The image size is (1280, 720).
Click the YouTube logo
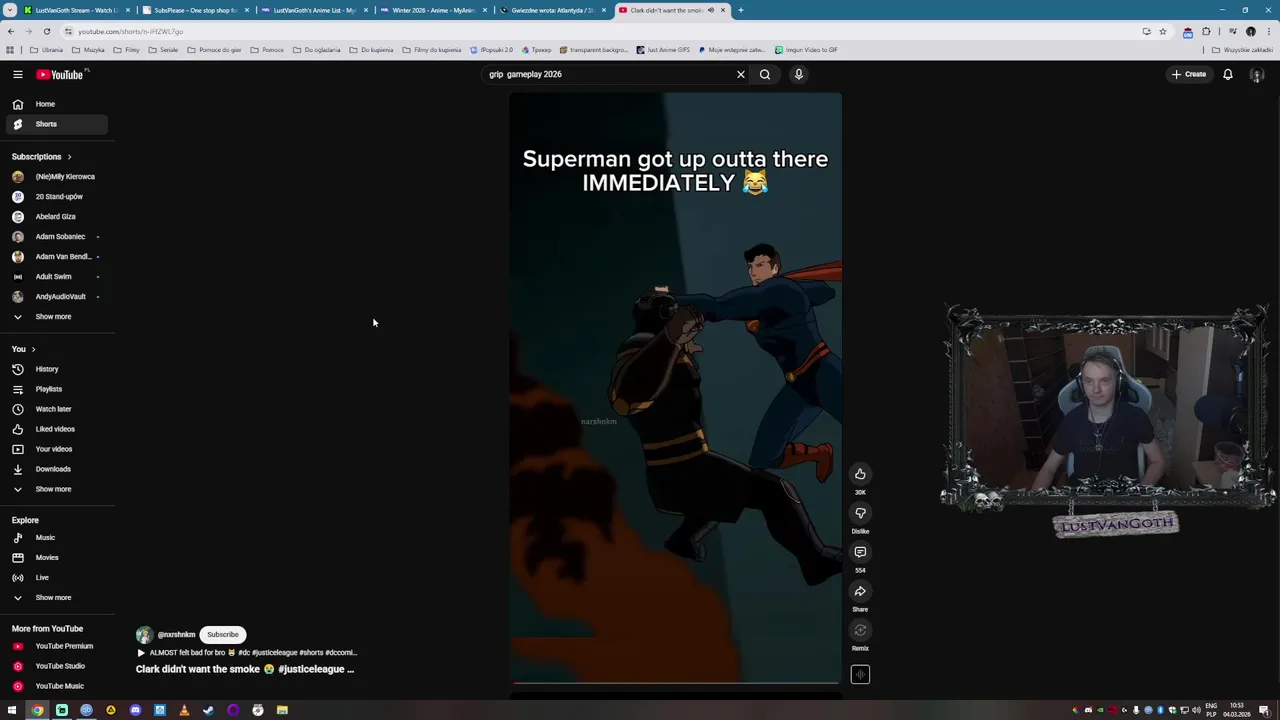click(61, 74)
